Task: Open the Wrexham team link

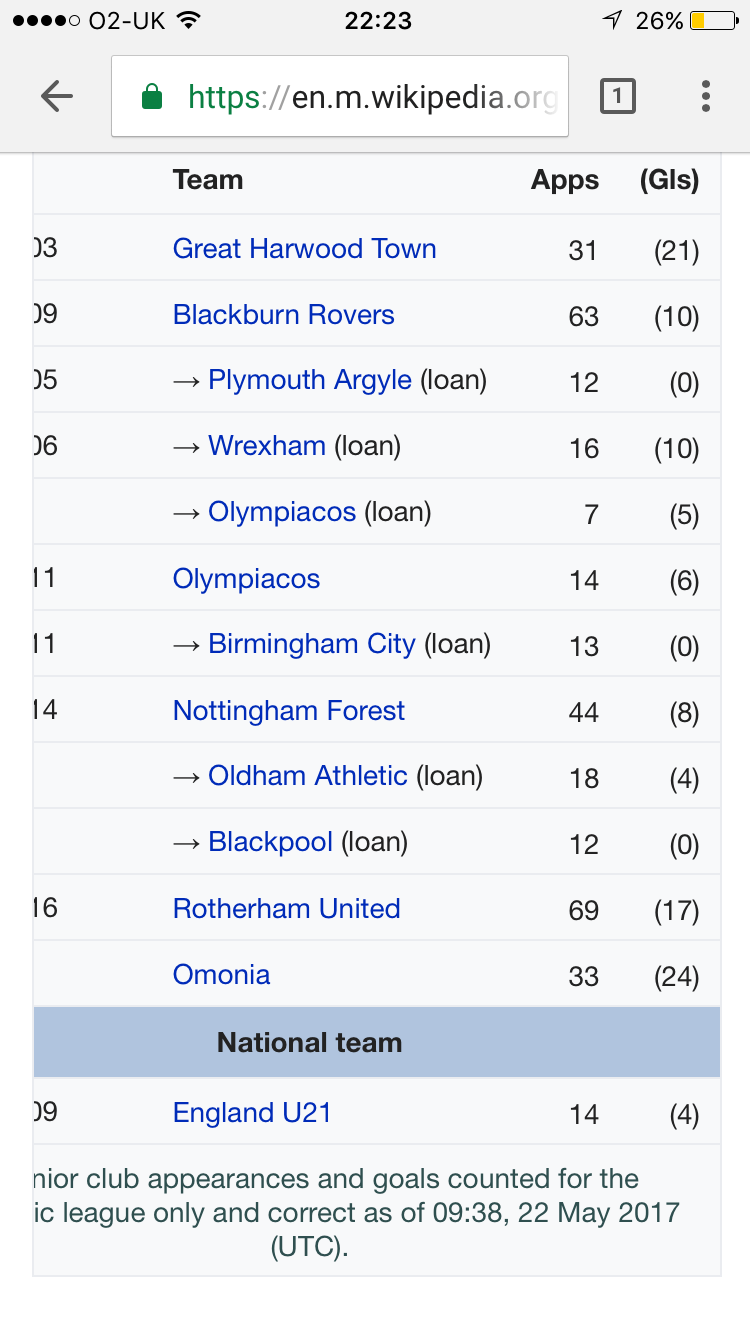Action: pos(266,446)
